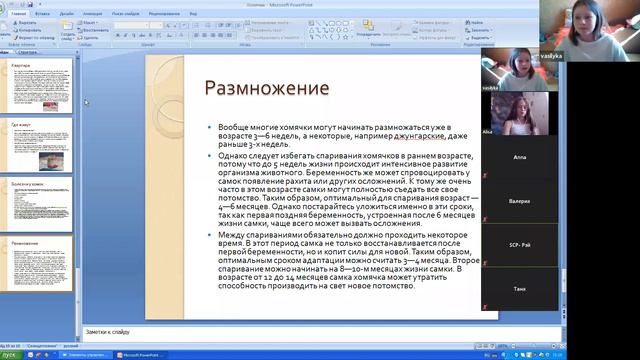This screenshot has width=640, height=360.
Task: Click the 'Таня' participant tile
Action: coord(520,289)
